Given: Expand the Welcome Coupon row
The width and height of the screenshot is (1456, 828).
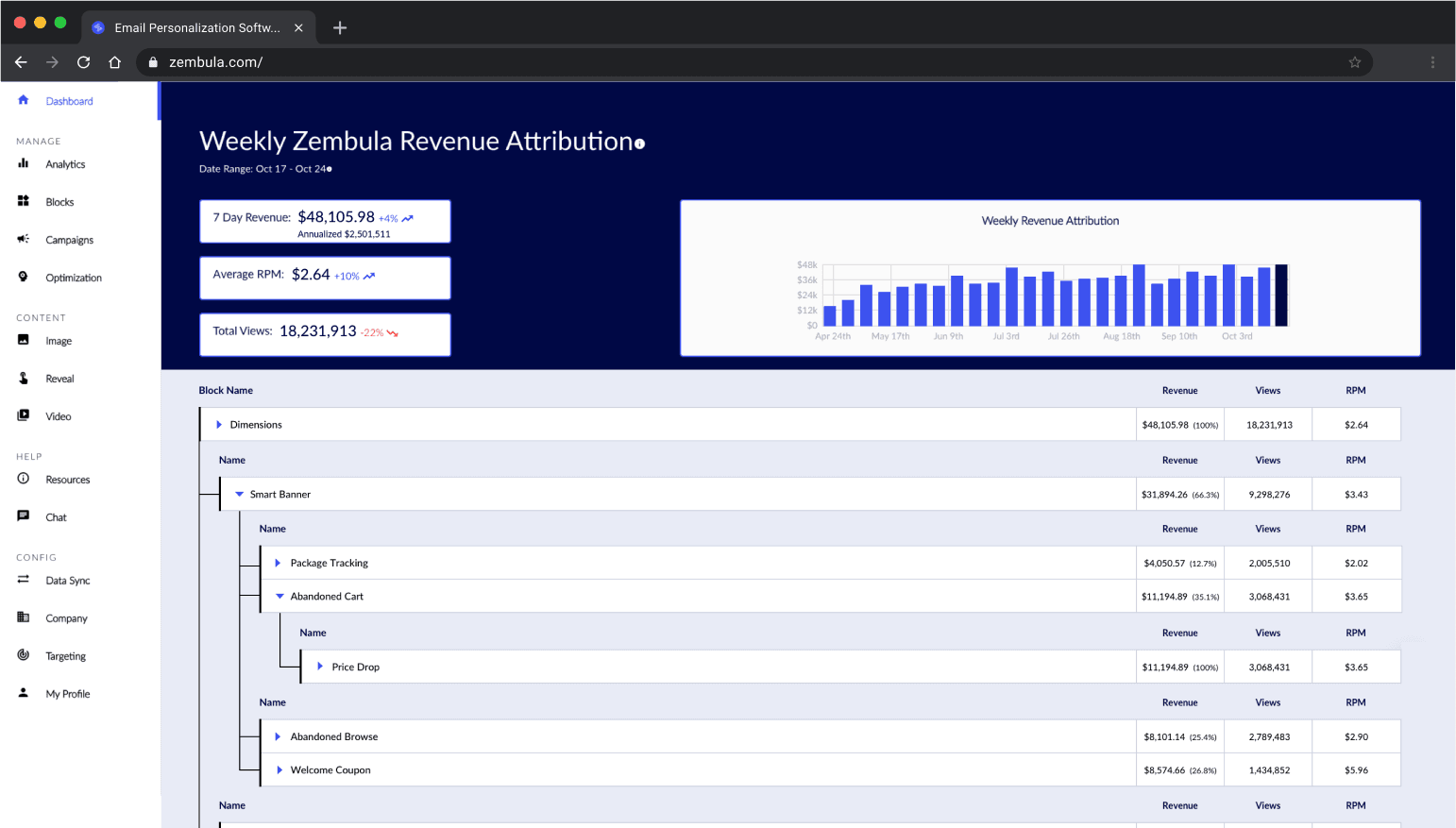Looking at the screenshot, I should (279, 770).
